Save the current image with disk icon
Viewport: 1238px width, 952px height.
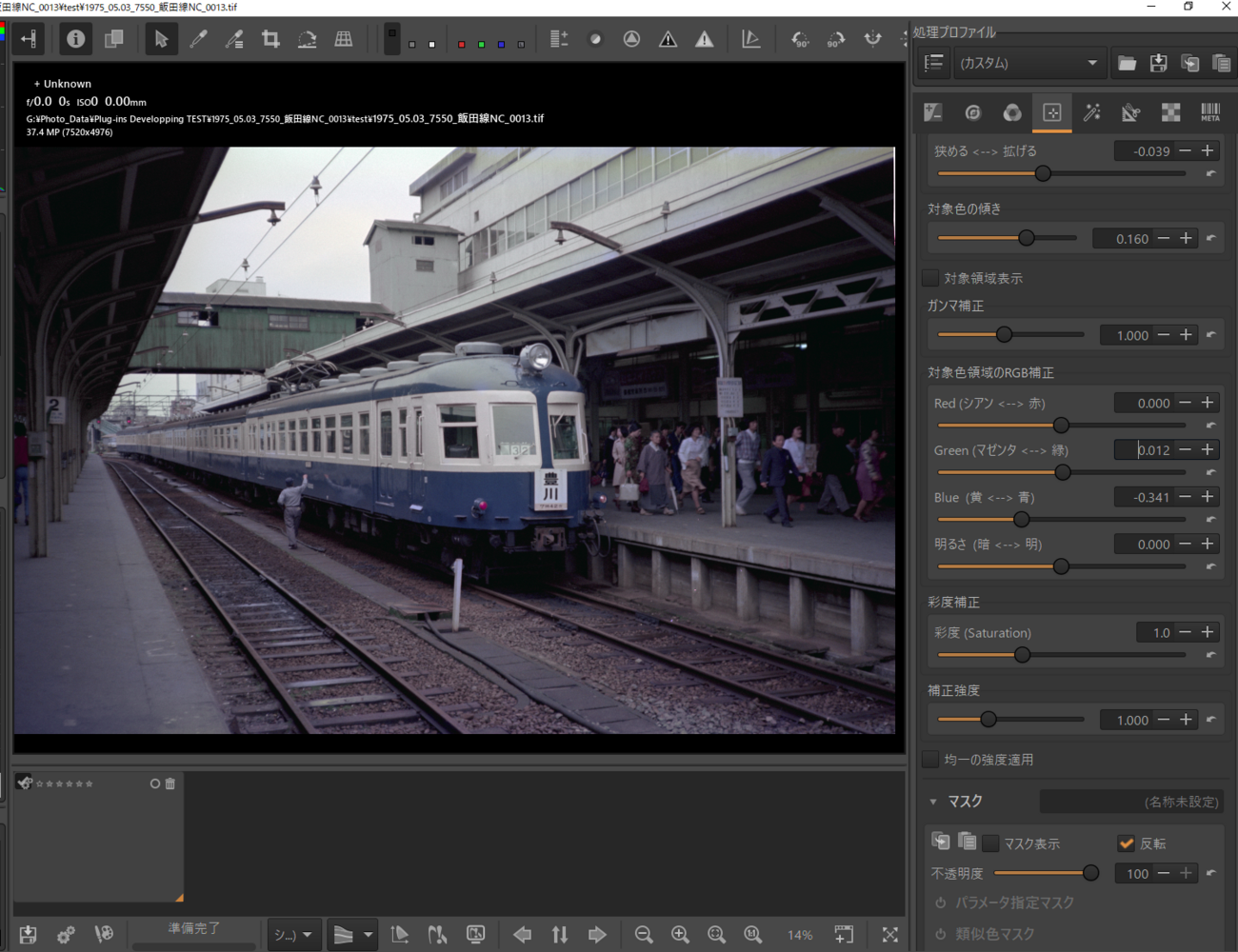28,935
